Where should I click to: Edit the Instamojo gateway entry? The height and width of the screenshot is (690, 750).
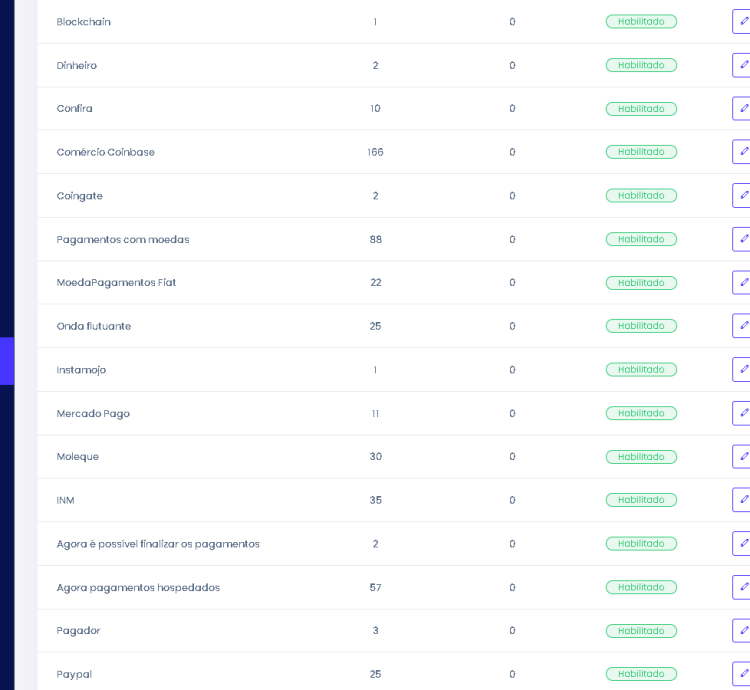pos(742,370)
